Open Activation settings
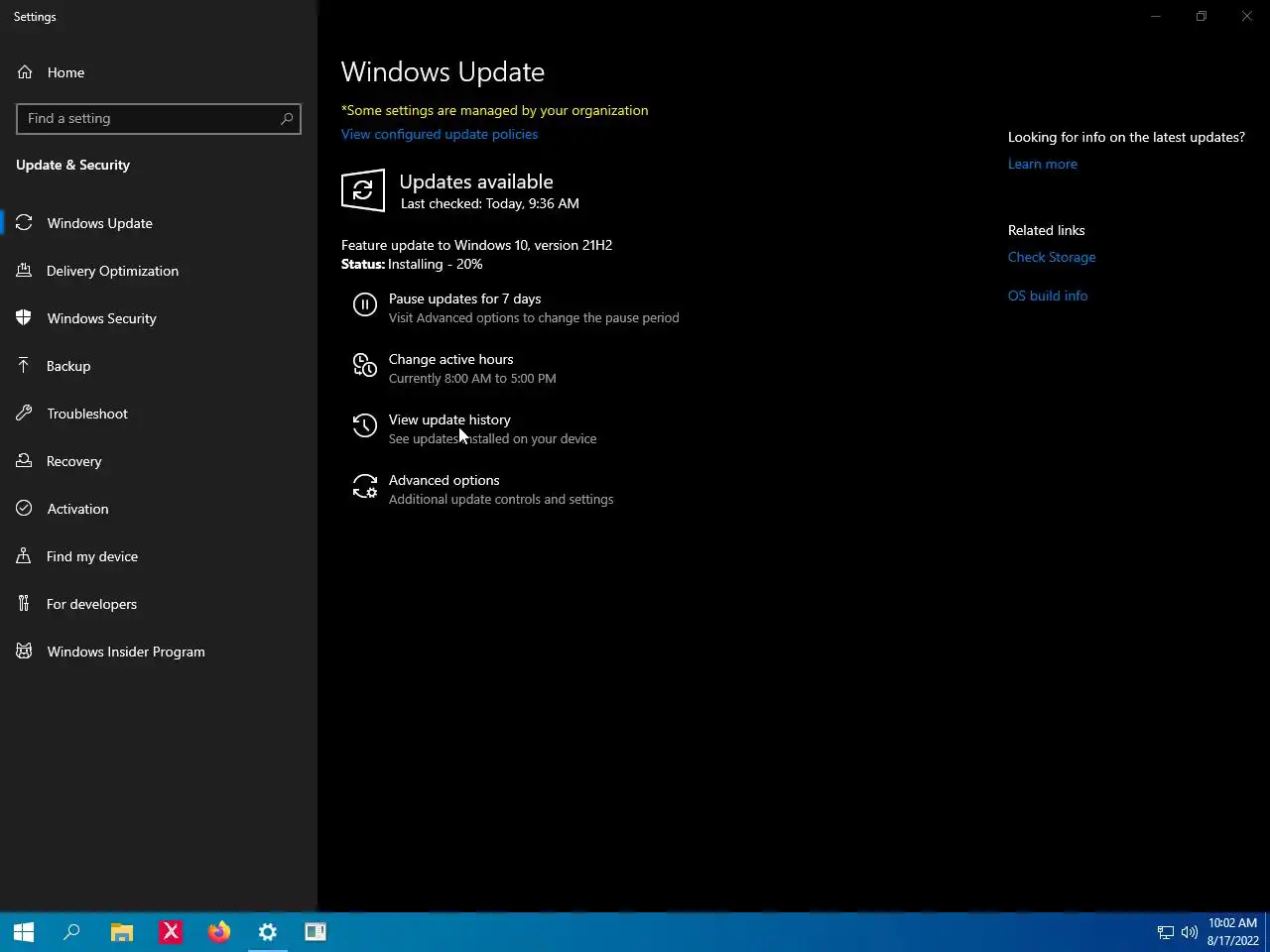1270x952 pixels. click(x=159, y=509)
